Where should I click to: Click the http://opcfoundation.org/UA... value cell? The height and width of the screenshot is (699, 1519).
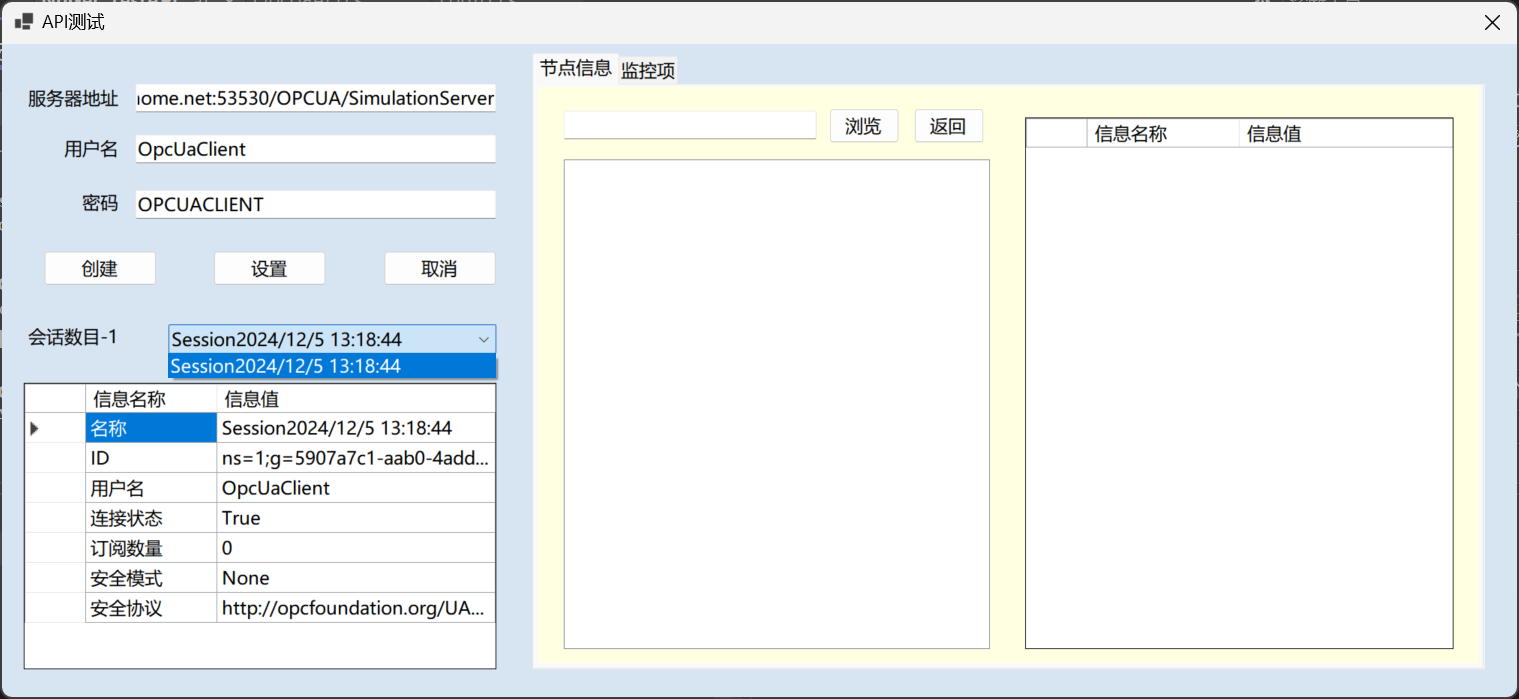(356, 608)
